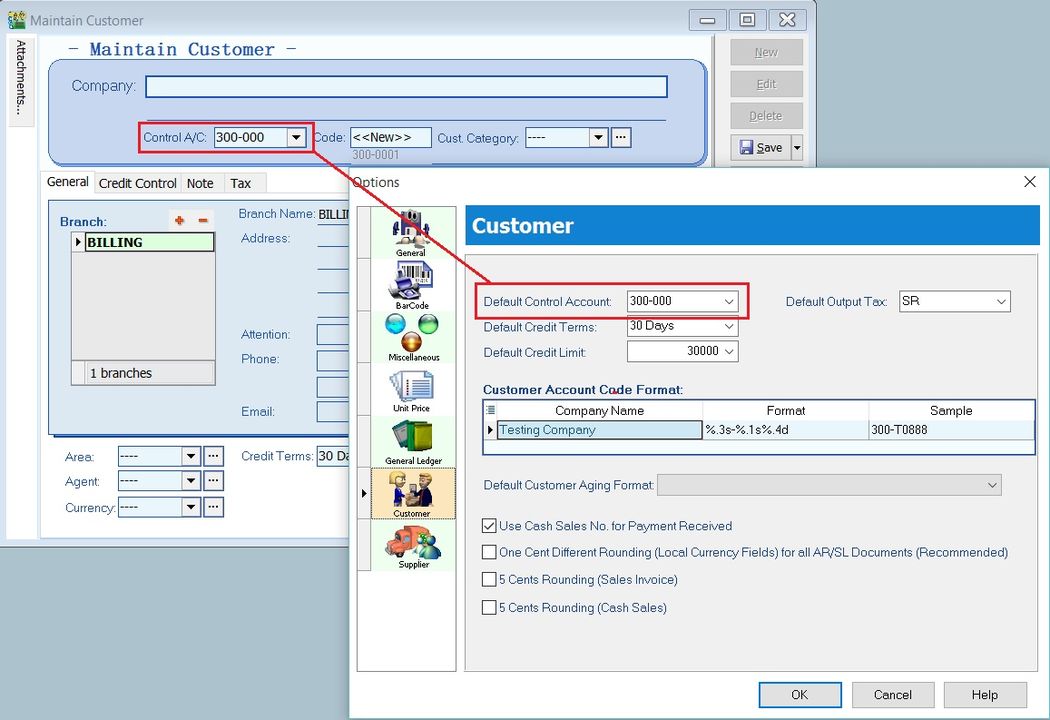This screenshot has height=720, width=1050.
Task: Confirm options by clicking OK
Action: tap(799, 694)
